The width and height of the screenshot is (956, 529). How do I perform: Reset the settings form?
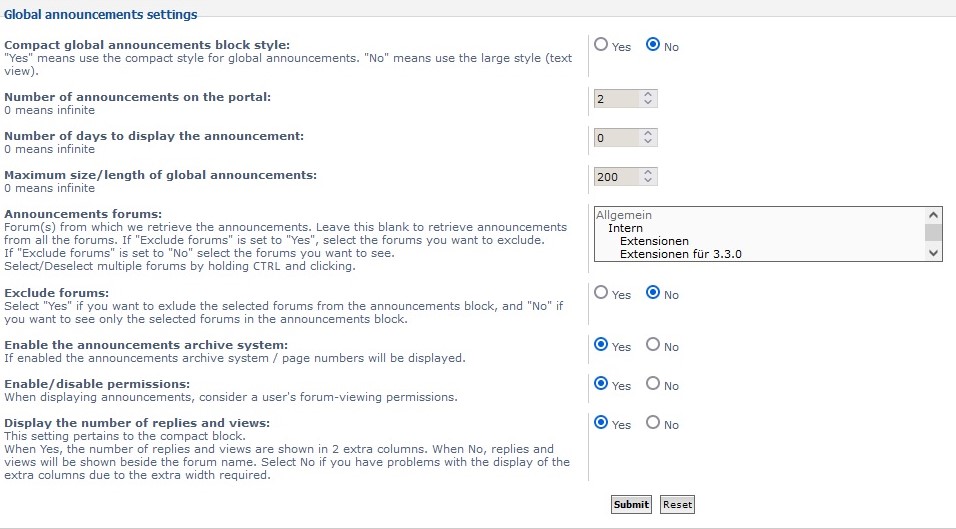(677, 505)
